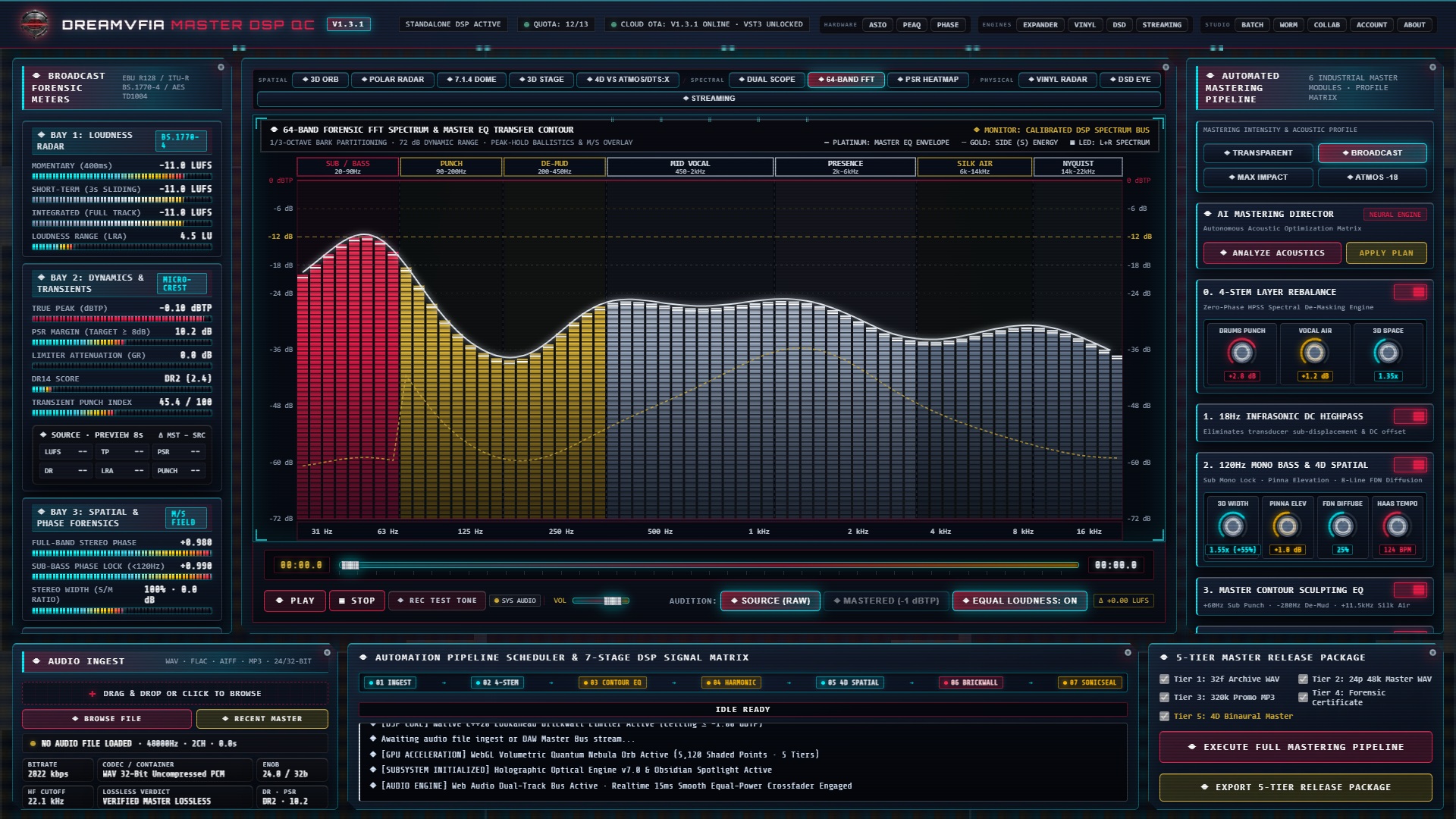The width and height of the screenshot is (1456, 819).
Task: Click the 01 Ingest pipeline stage chip
Action: click(x=390, y=682)
